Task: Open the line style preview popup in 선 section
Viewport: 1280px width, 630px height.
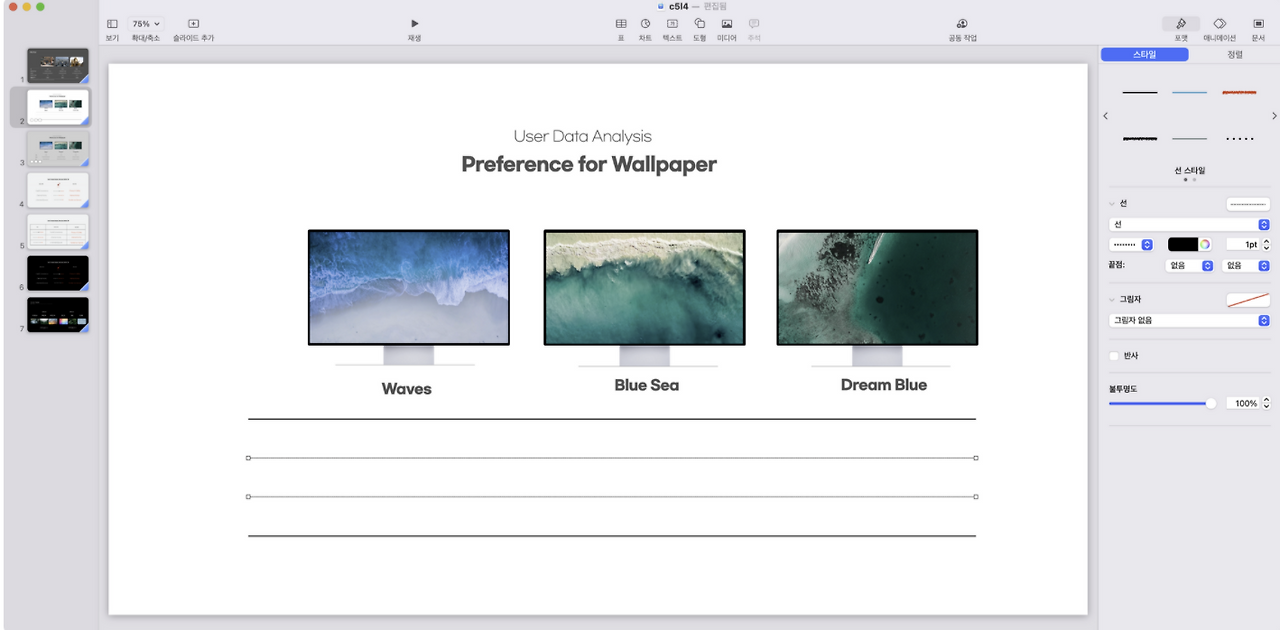Action: pyautogui.click(x=1248, y=204)
